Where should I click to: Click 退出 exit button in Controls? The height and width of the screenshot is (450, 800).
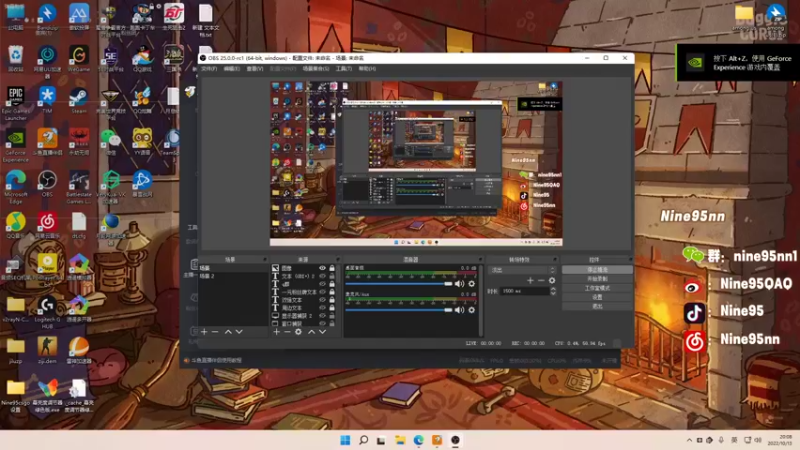[597, 306]
